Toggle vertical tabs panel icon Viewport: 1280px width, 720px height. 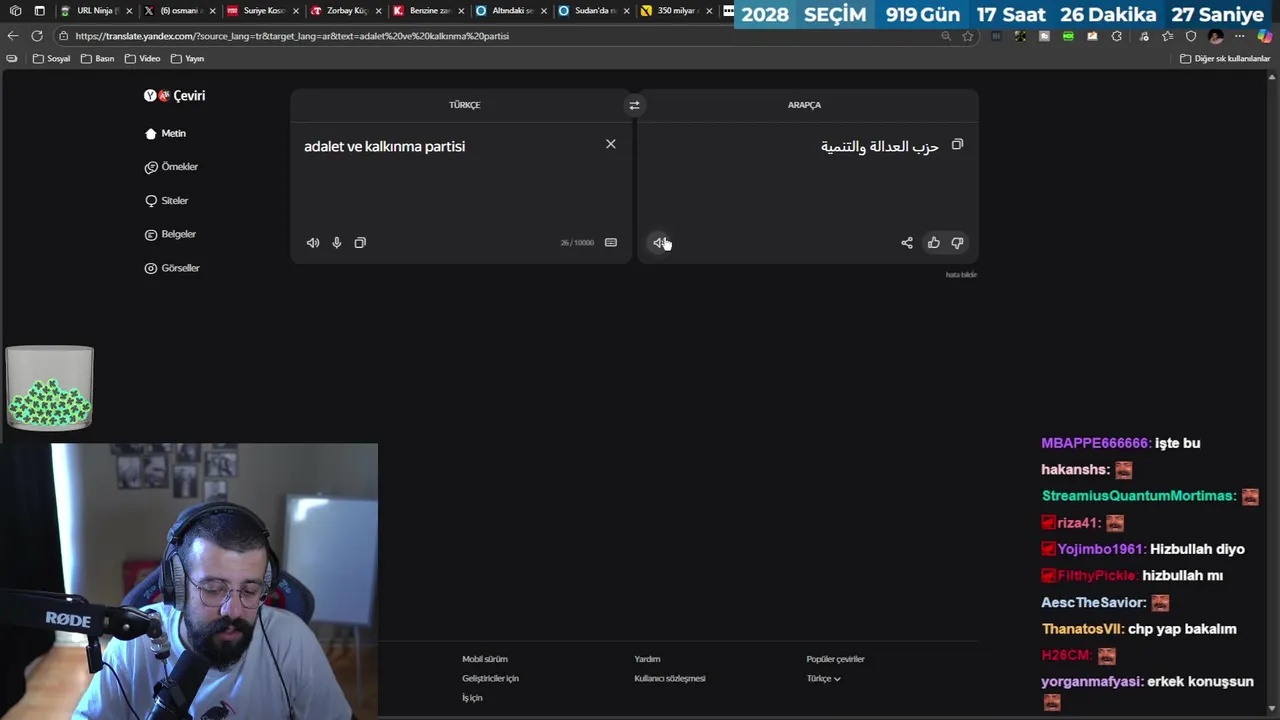39,11
